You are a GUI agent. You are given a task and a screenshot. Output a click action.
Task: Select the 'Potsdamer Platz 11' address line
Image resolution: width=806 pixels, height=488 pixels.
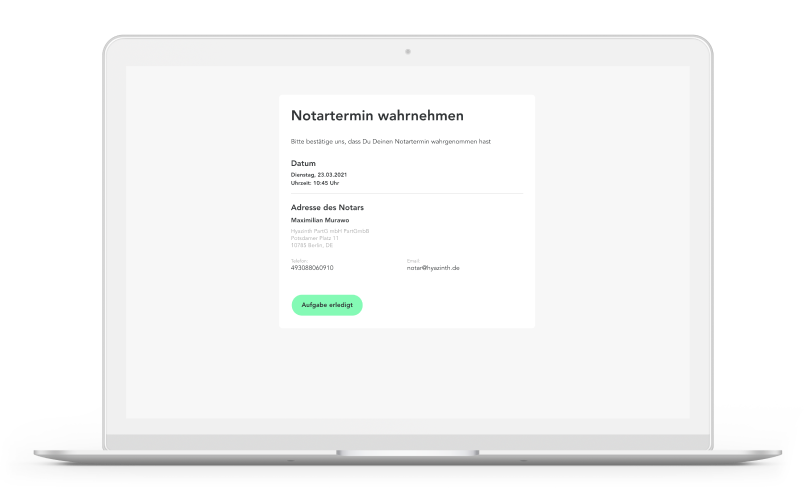click(x=315, y=238)
